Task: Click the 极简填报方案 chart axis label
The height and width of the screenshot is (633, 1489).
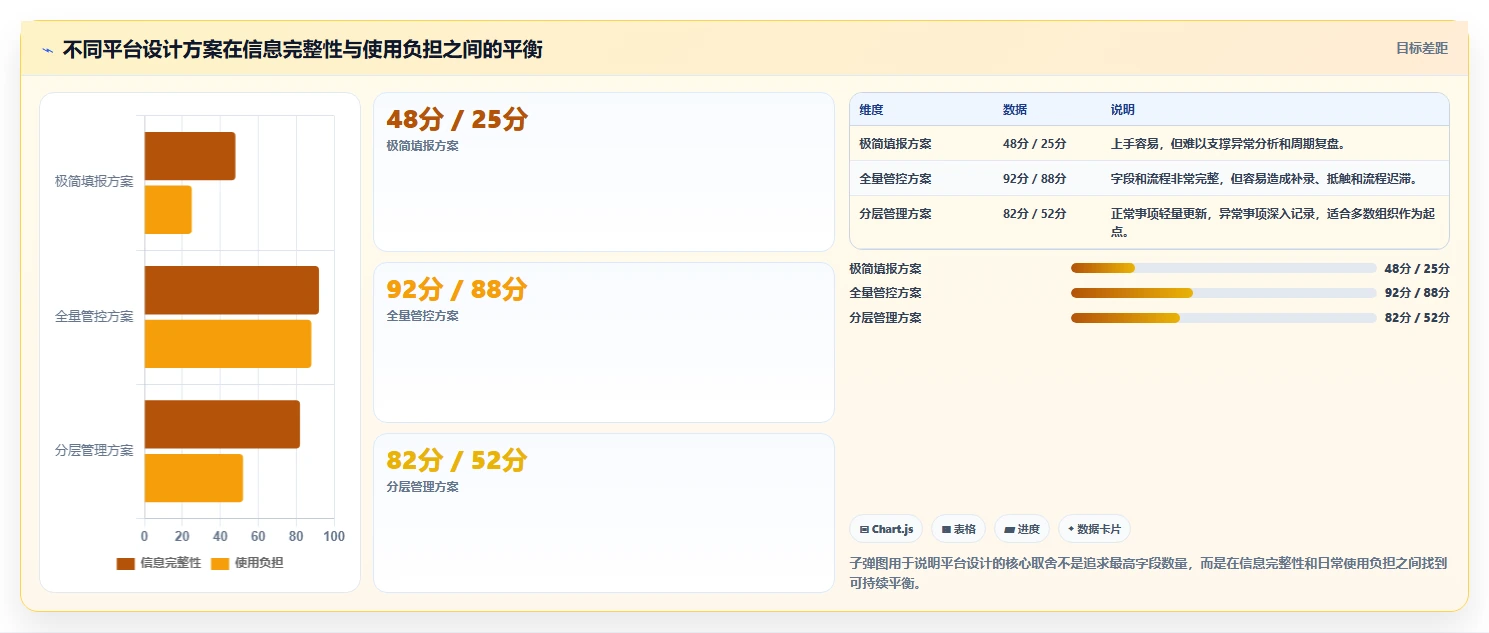Action: click(94, 182)
